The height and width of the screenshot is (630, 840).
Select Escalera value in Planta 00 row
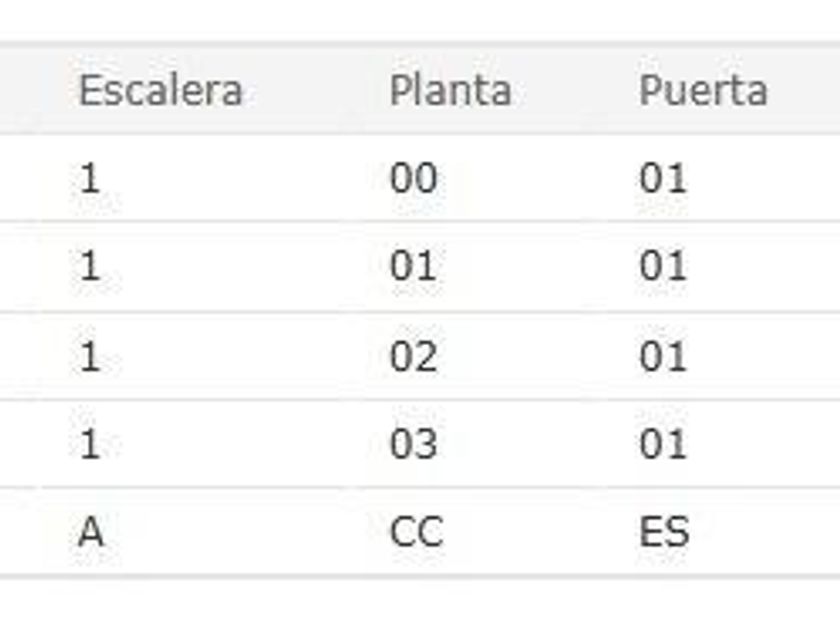click(x=90, y=179)
